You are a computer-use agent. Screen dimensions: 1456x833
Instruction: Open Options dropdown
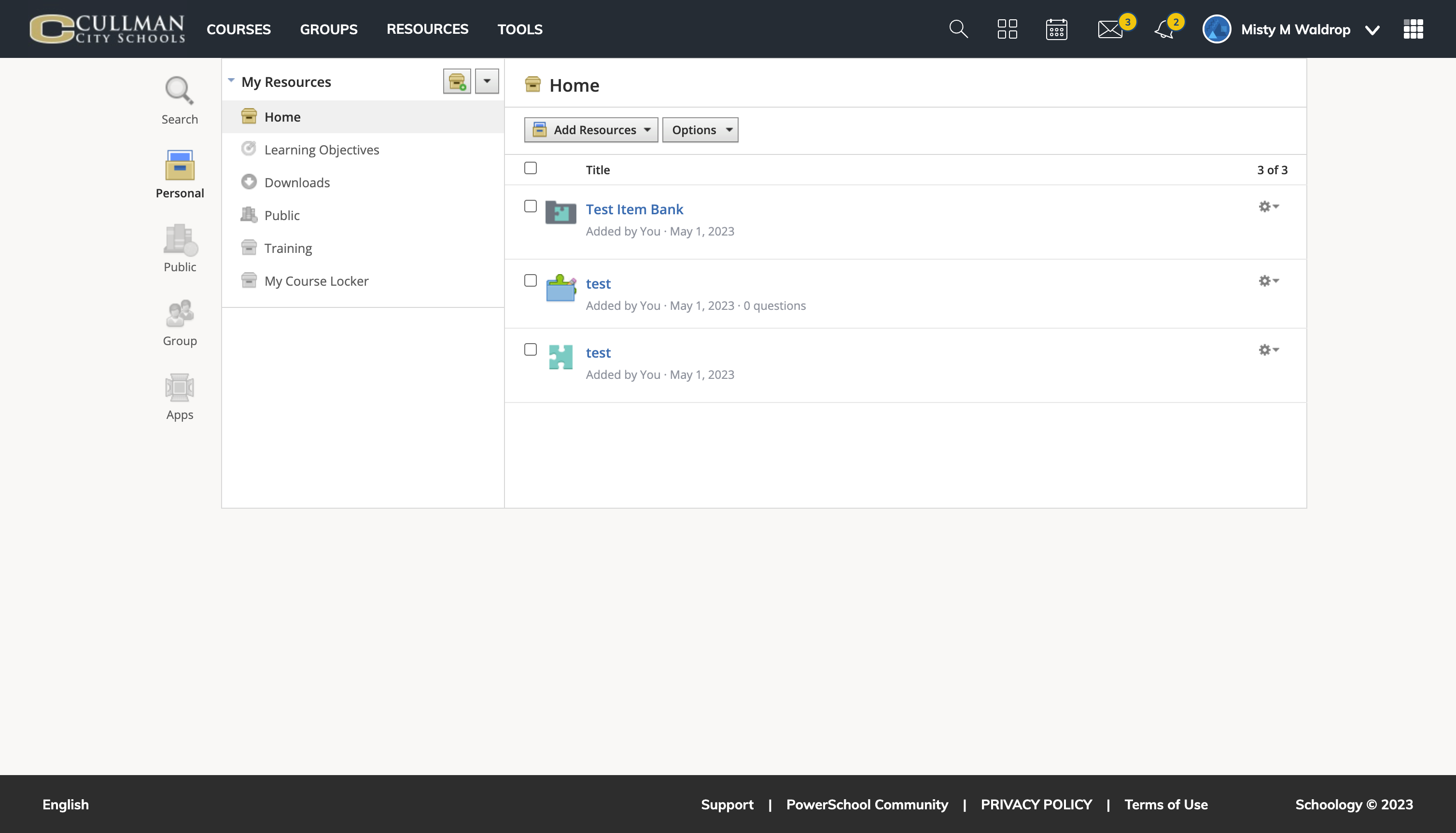point(700,130)
